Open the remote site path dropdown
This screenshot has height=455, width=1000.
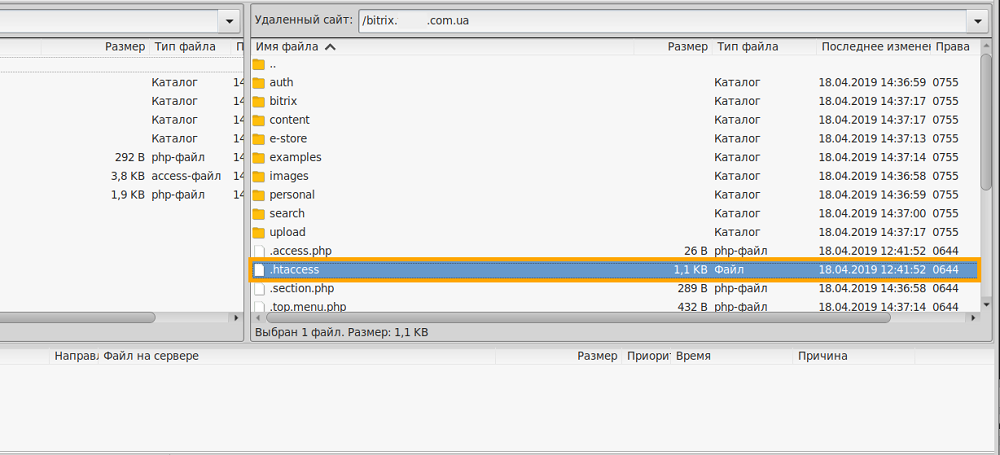pyautogui.click(x=976, y=20)
